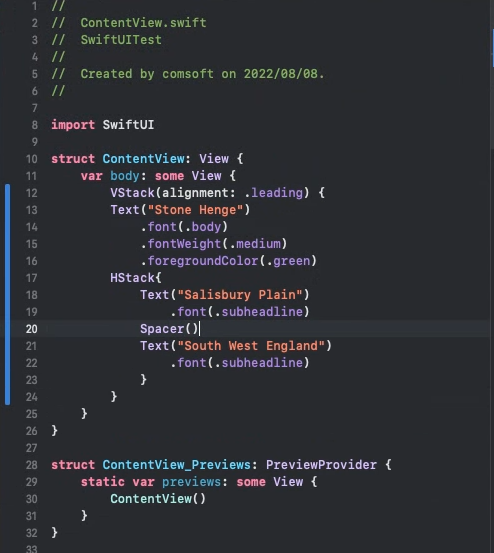Click the closing brace on line 26
Screen dimensions: 494x553
point(55,431)
